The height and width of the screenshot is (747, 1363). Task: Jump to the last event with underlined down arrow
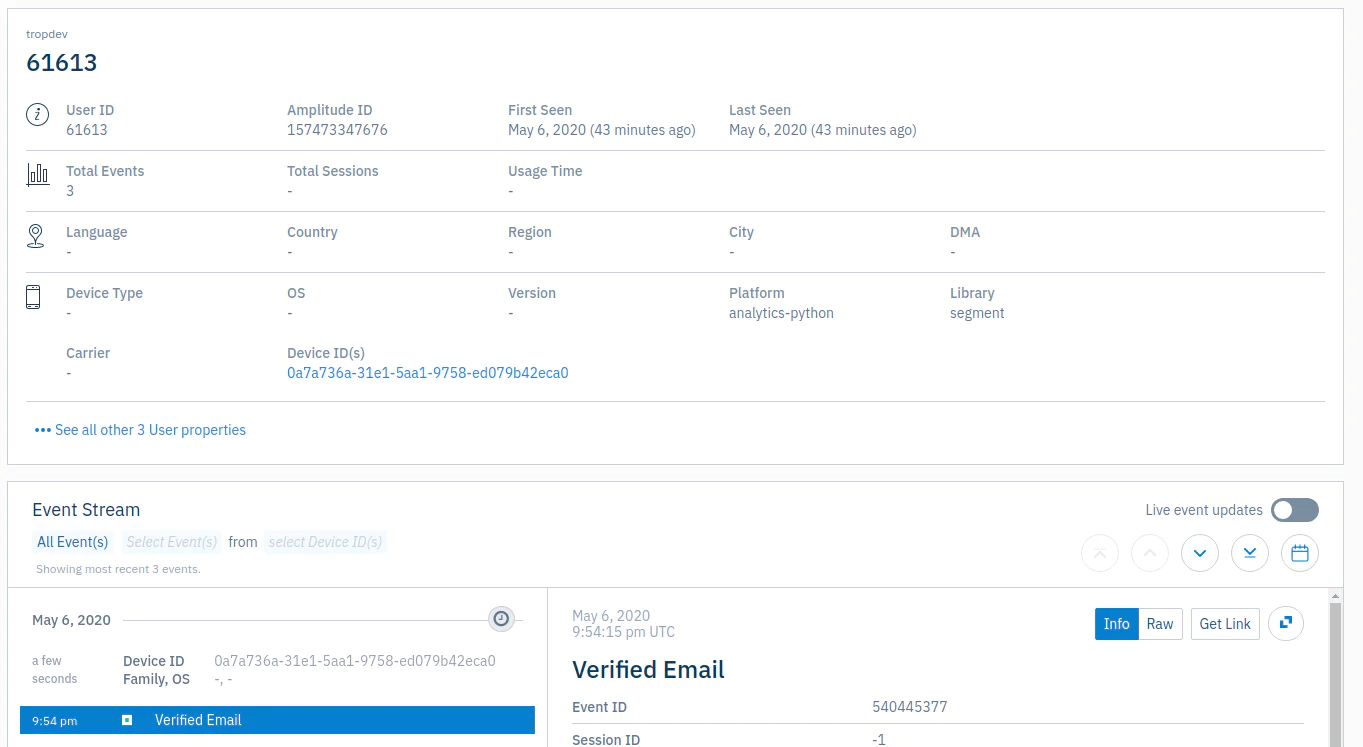[1249, 553]
